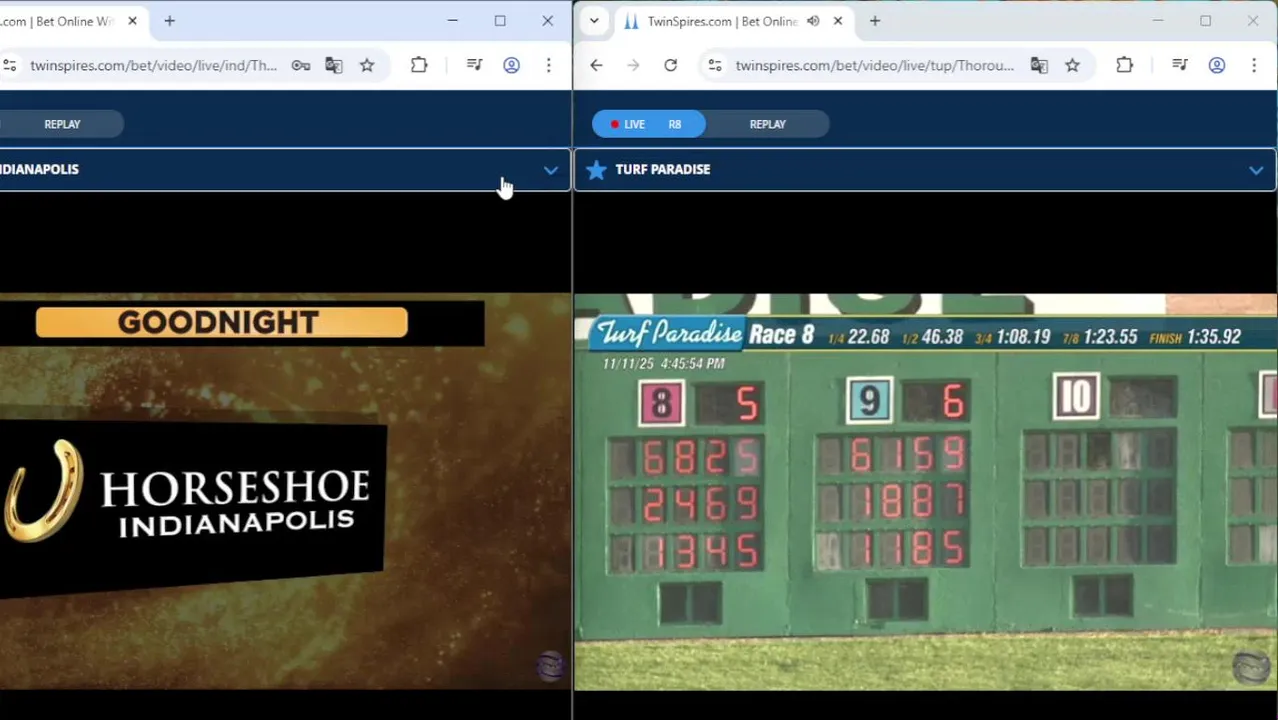The width and height of the screenshot is (1278, 720).
Task: Open media controls in right window
Action: click(x=1180, y=65)
